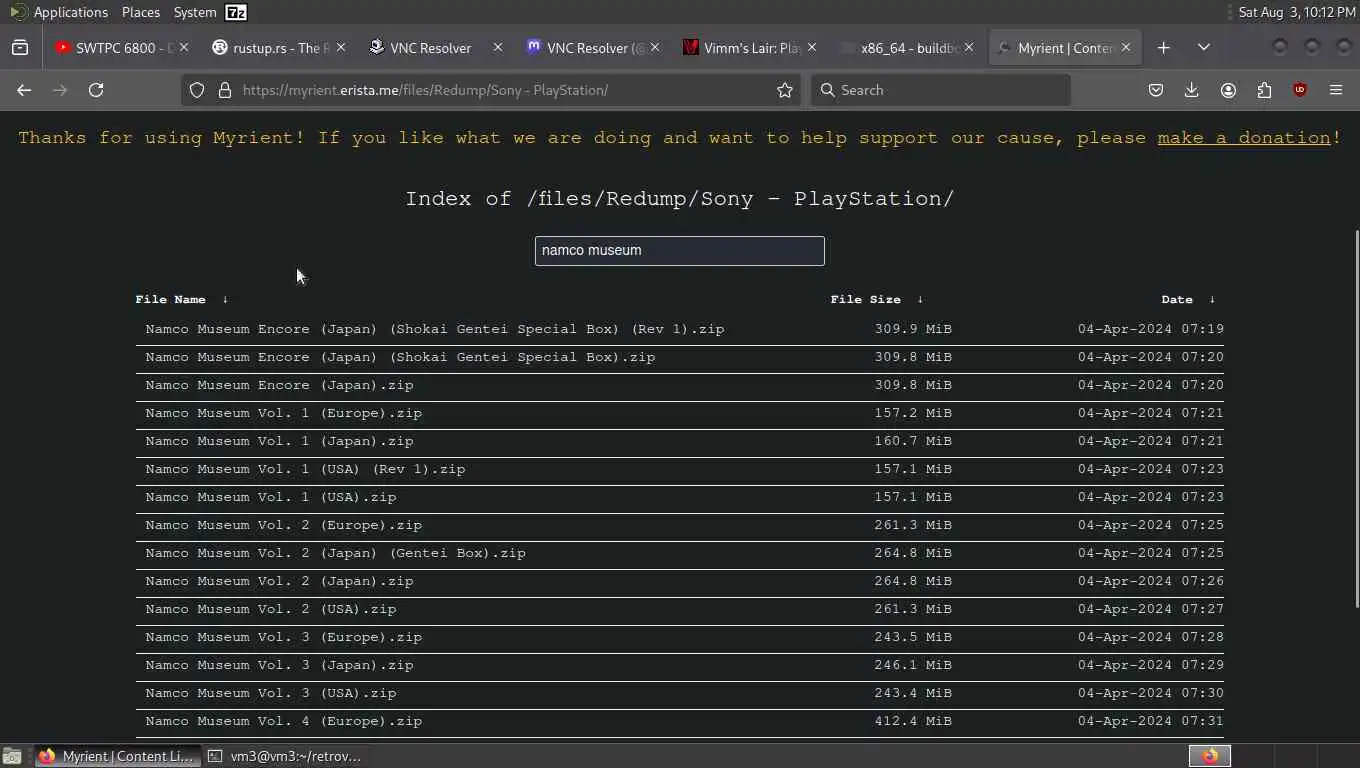Open Firefox View in the tab bar
The height and width of the screenshot is (768, 1360).
tap(20, 47)
